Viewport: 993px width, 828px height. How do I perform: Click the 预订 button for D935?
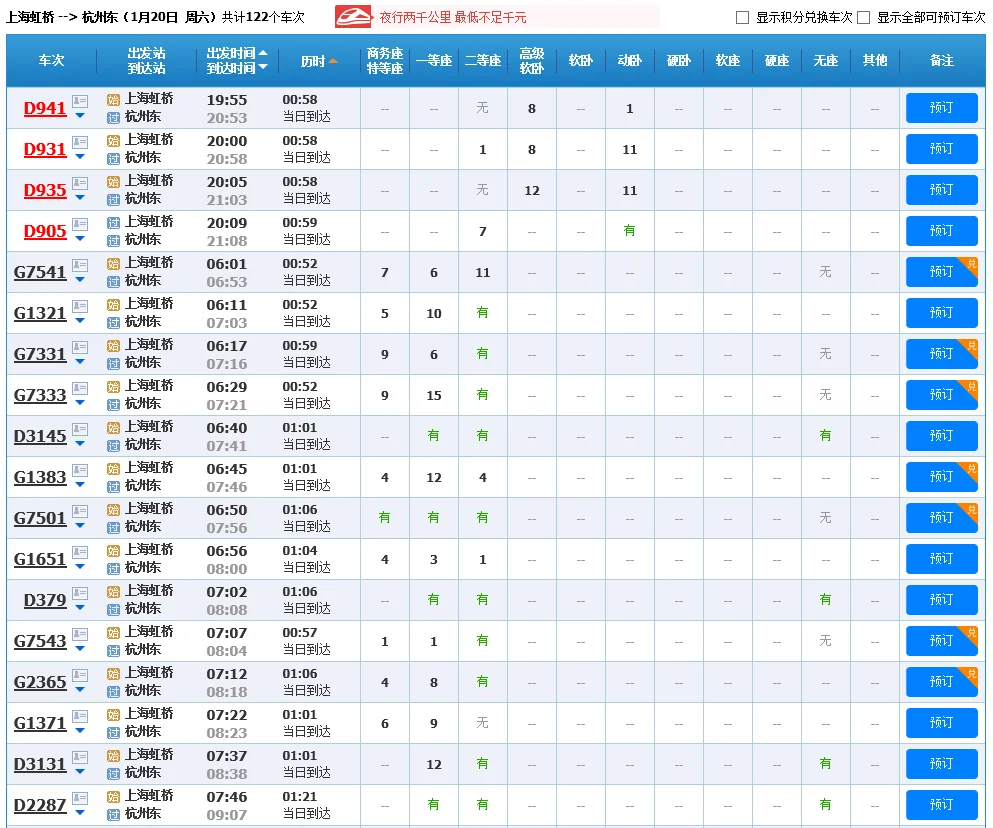pos(941,190)
